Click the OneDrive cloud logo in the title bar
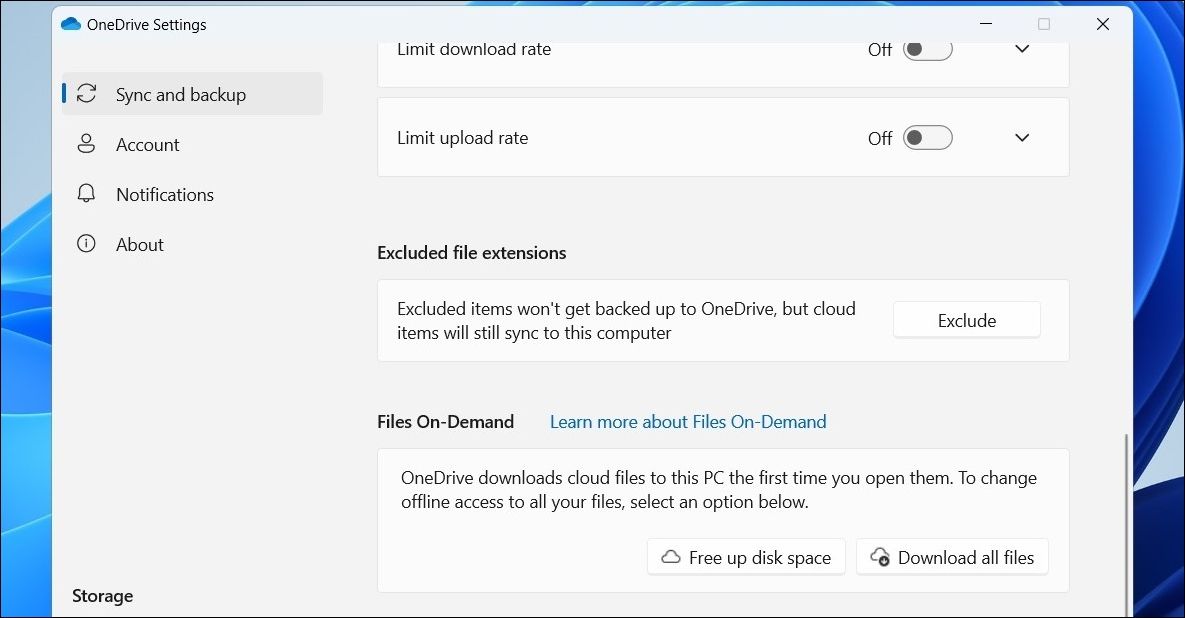 tap(71, 24)
